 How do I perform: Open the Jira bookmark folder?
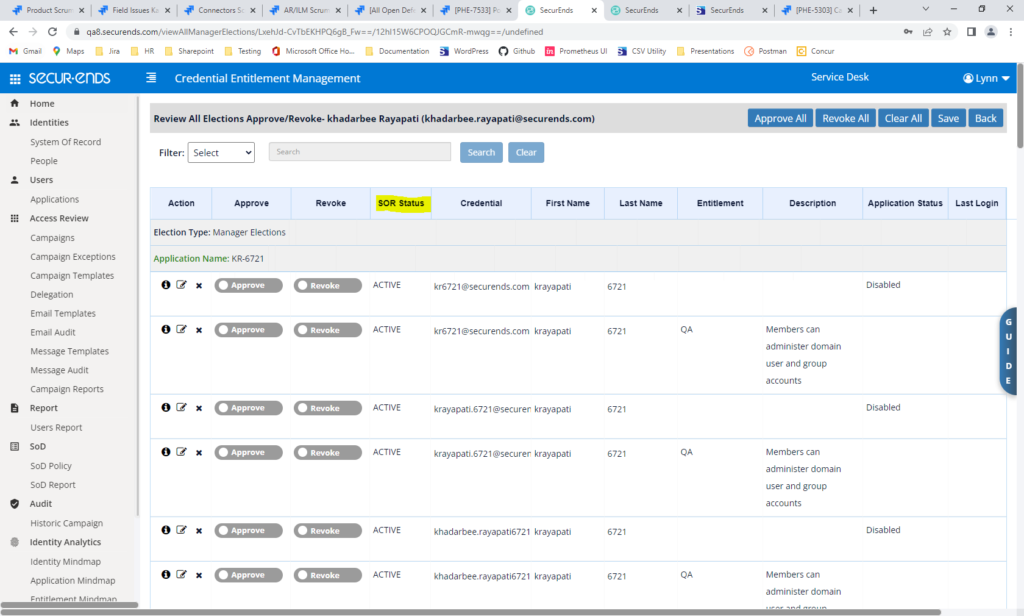[x=107, y=51]
